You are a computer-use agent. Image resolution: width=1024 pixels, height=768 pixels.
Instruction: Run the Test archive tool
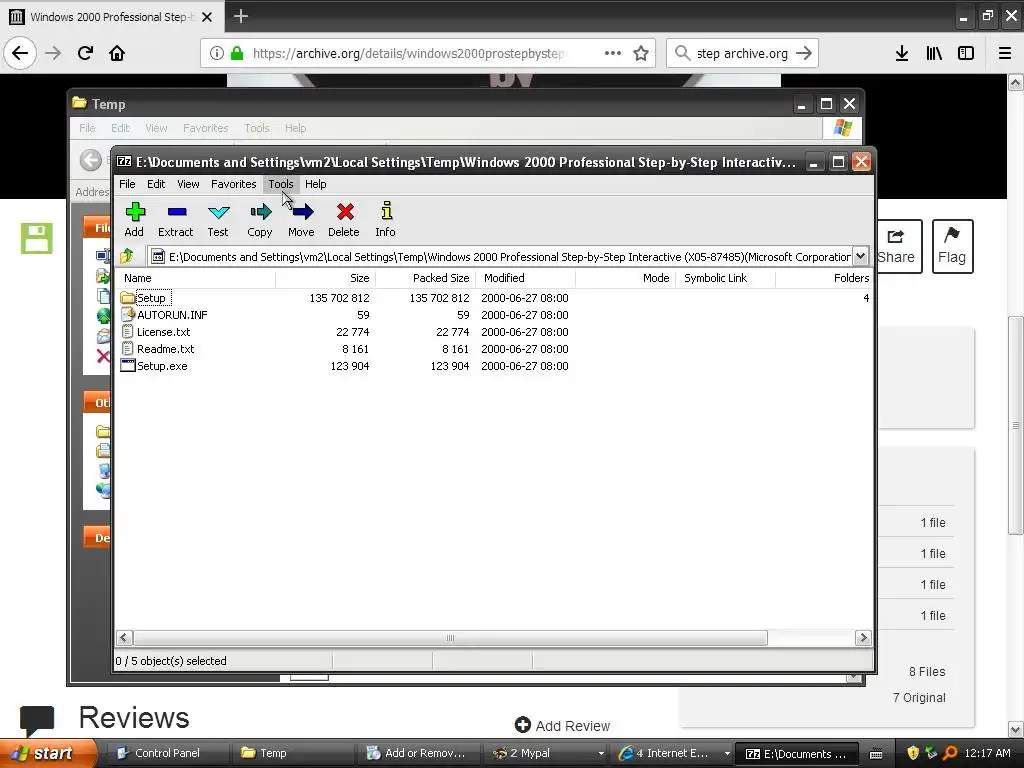pos(218,212)
